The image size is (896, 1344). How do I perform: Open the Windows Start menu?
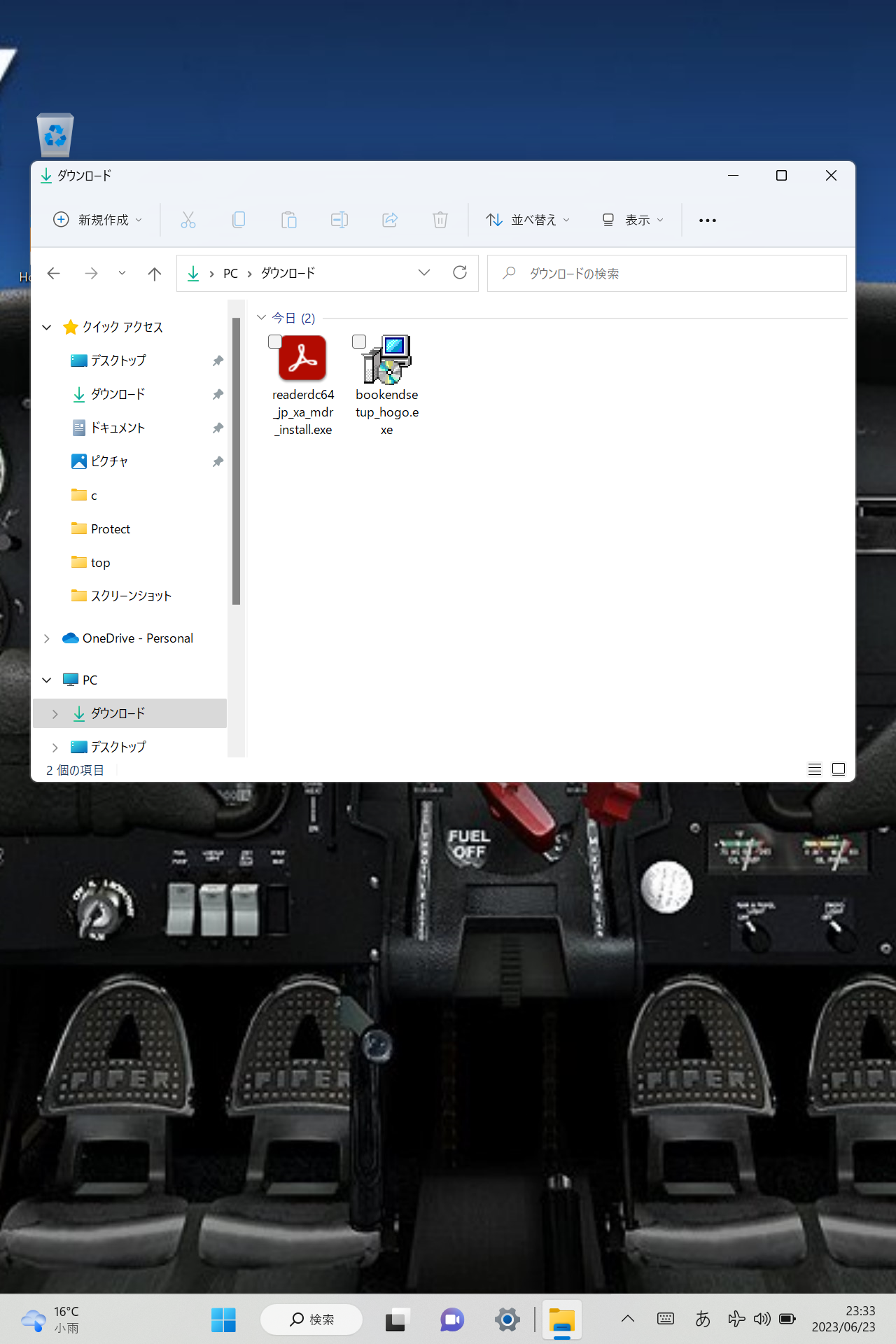[x=223, y=1319]
